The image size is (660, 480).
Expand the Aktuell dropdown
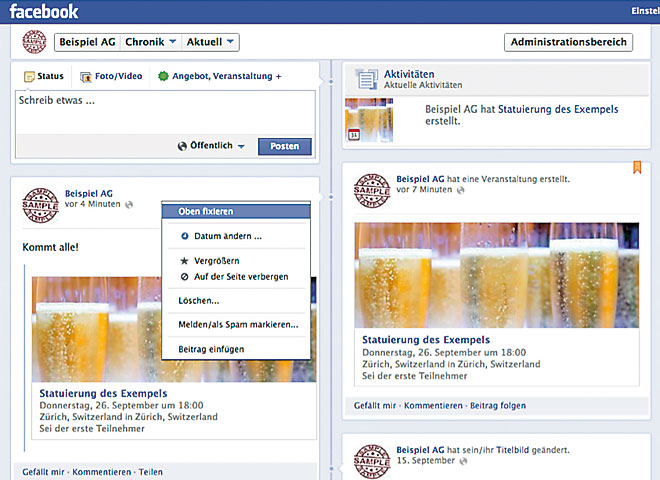tap(210, 42)
